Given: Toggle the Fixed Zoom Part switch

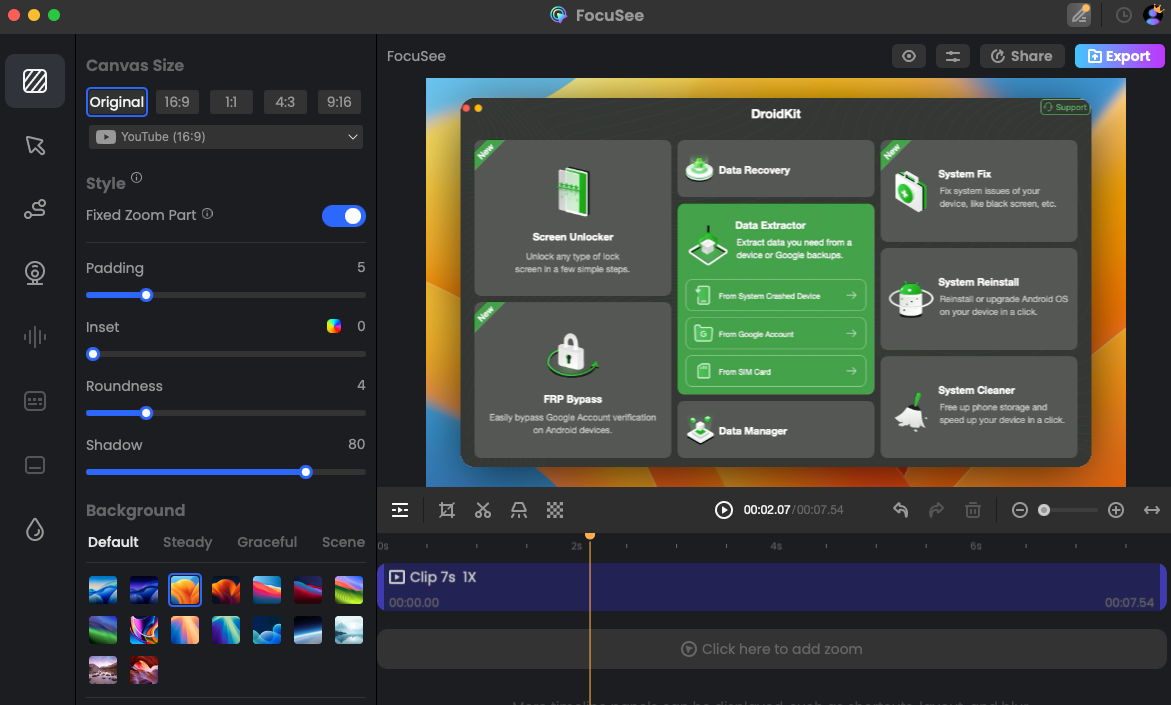Looking at the screenshot, I should point(344,216).
